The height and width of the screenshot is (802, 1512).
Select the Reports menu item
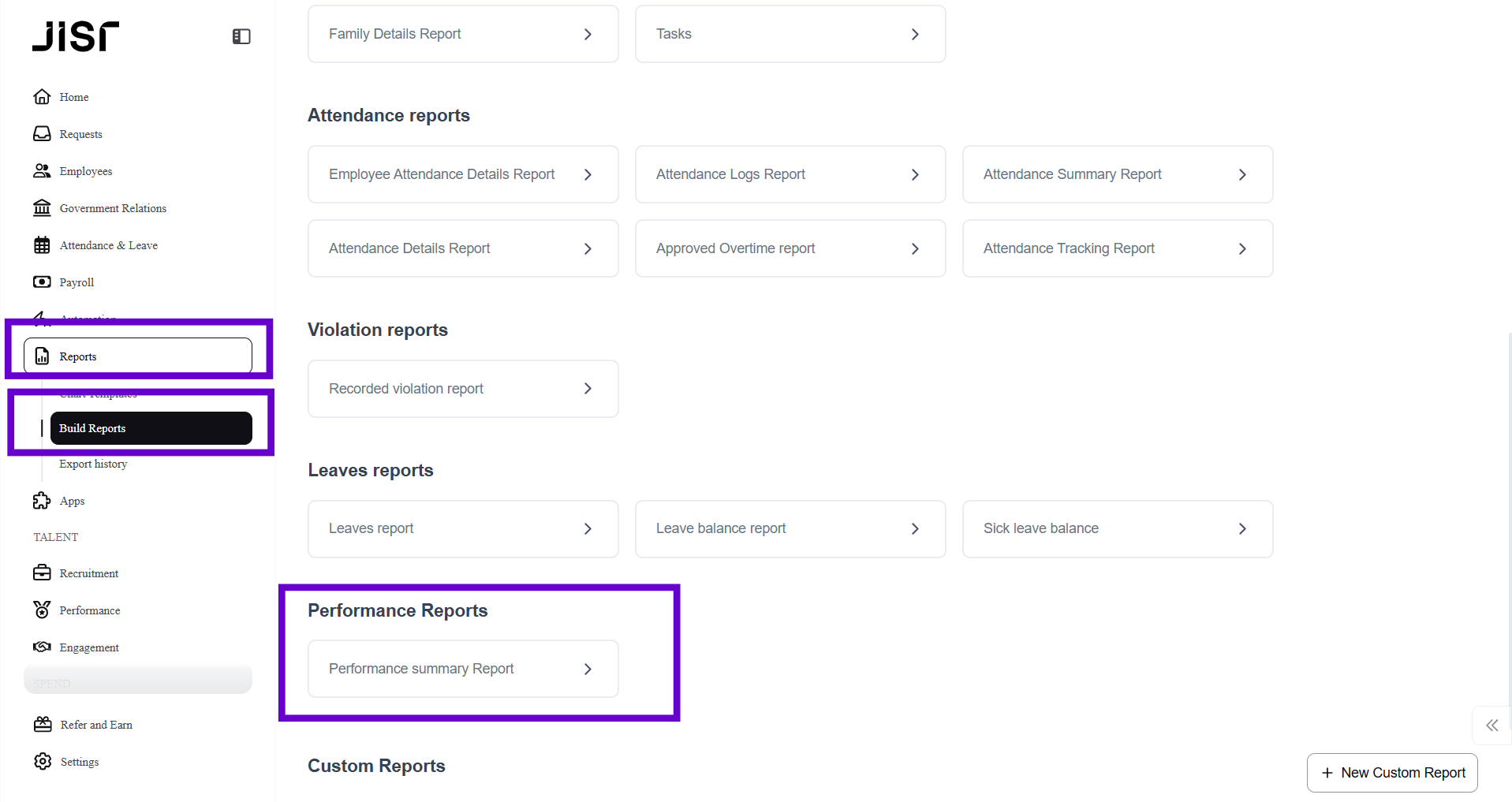pos(138,356)
